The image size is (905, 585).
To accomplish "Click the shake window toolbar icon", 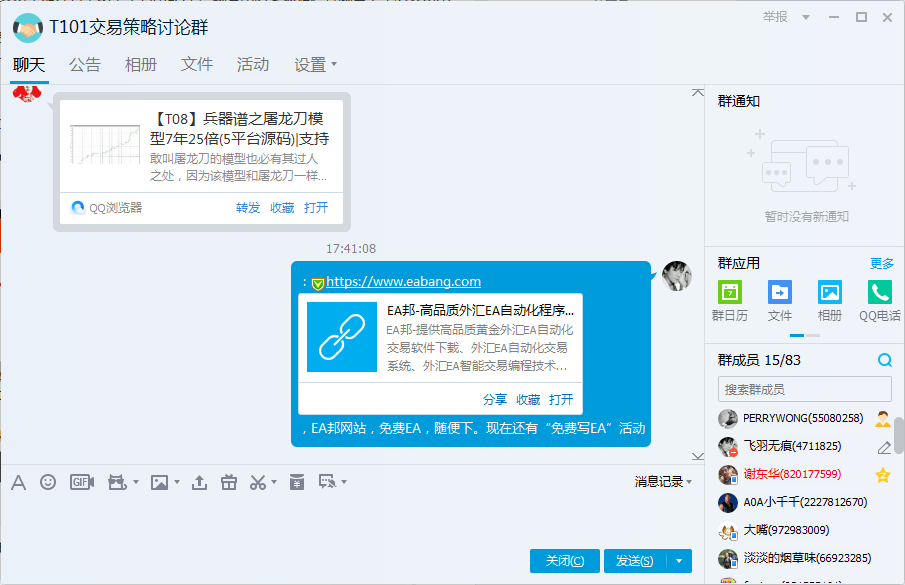I will tap(117, 482).
